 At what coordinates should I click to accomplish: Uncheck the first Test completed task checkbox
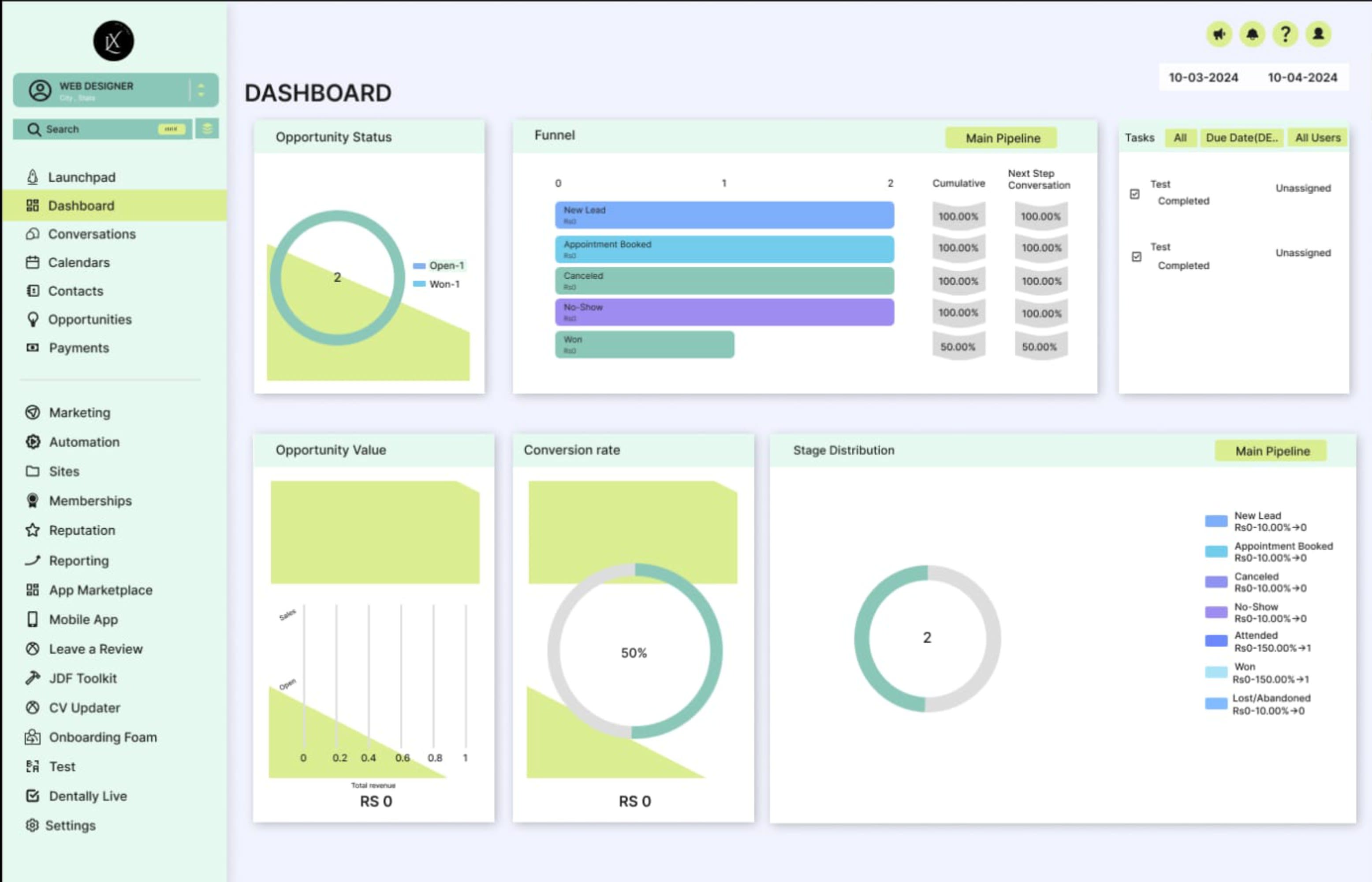pyautogui.click(x=1136, y=194)
